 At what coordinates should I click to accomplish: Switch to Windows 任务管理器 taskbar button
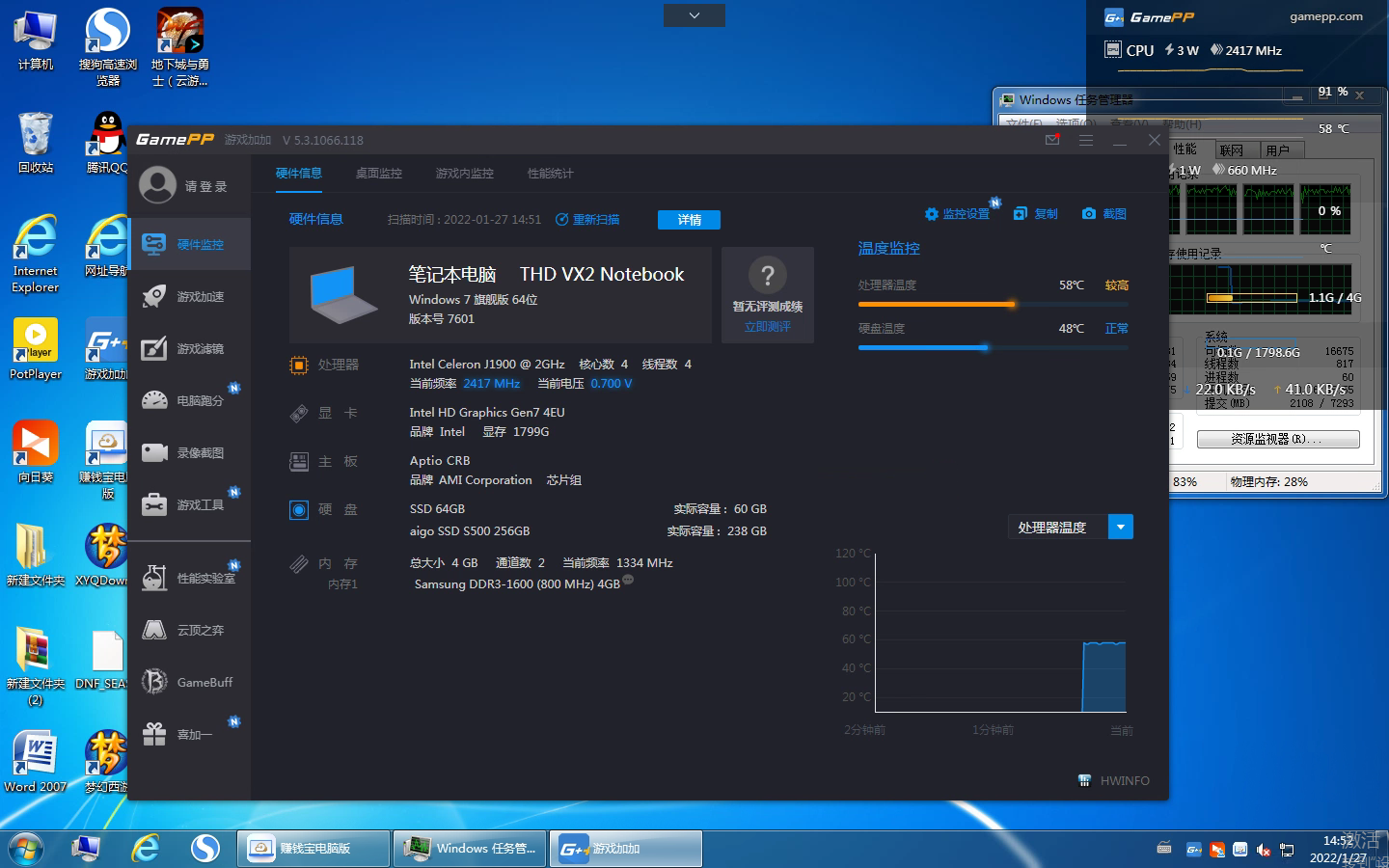[471, 849]
